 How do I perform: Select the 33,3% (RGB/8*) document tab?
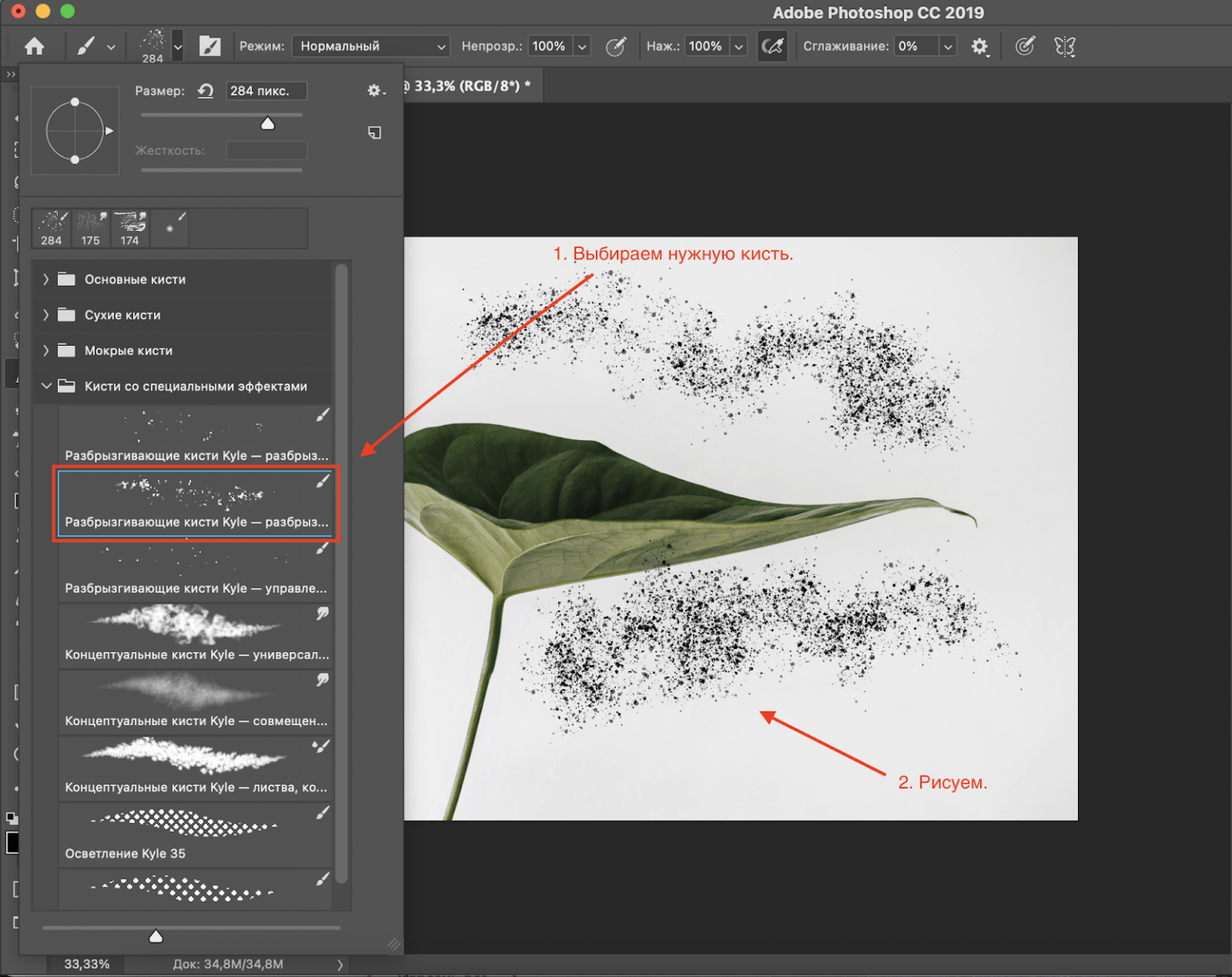[469, 86]
